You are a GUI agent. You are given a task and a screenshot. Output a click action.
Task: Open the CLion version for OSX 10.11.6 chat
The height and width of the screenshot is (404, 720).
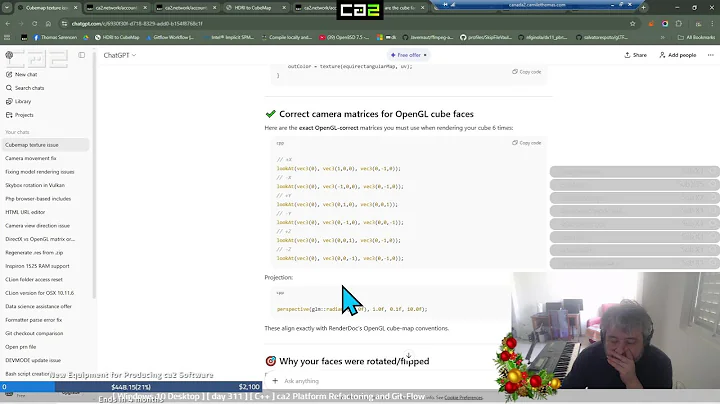click(x=45, y=293)
